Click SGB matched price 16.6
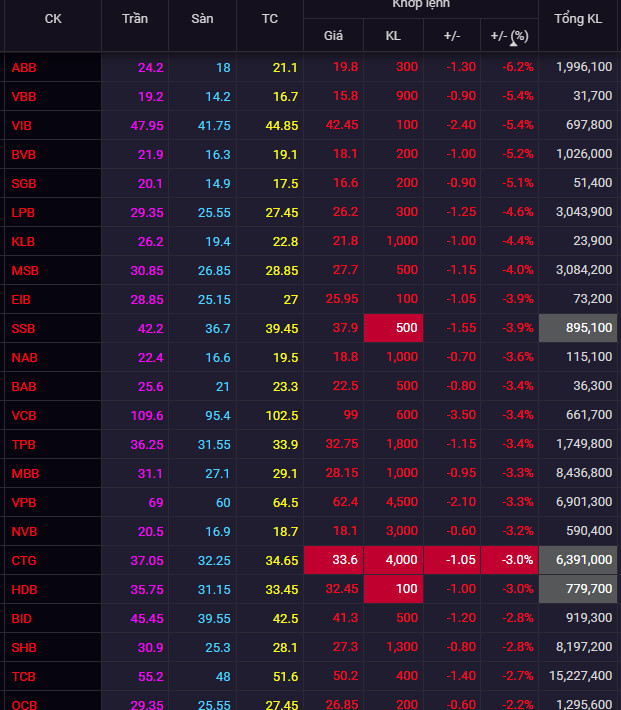This screenshot has height=710, width=621. [x=346, y=183]
